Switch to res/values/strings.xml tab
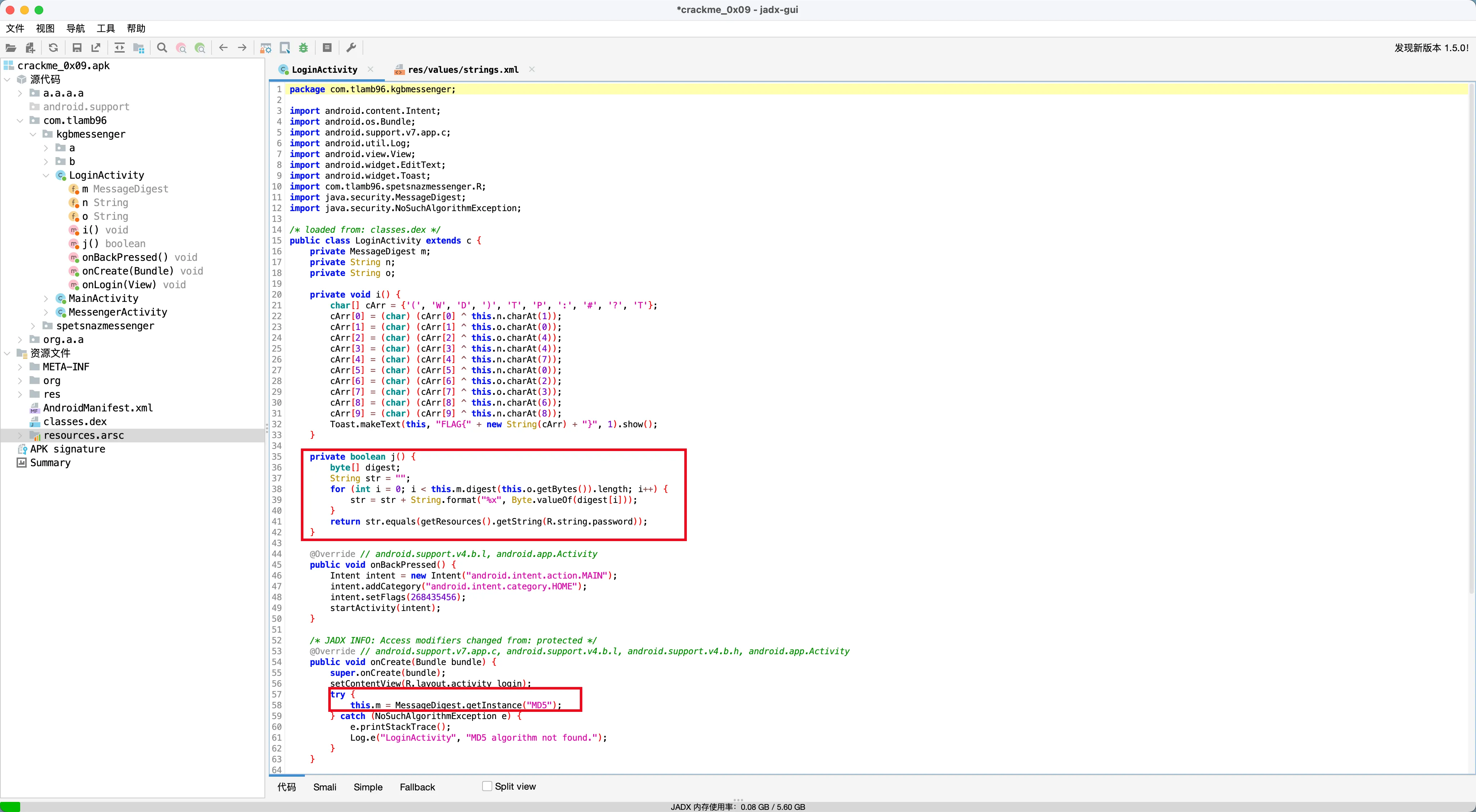 (x=462, y=70)
